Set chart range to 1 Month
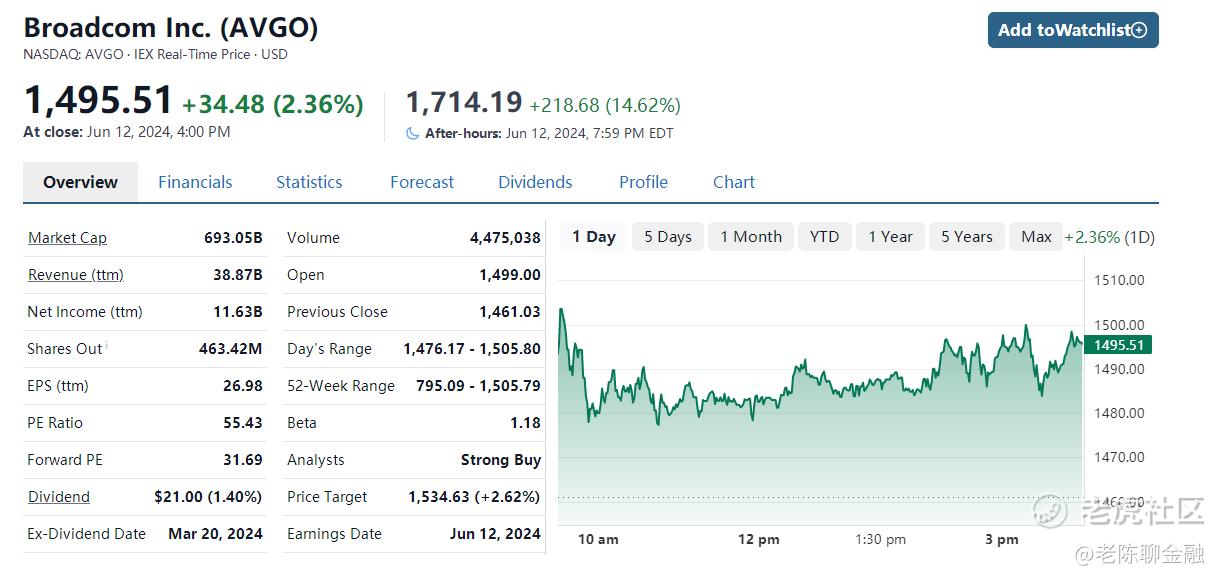The width and height of the screenshot is (1228, 582). coord(751,237)
